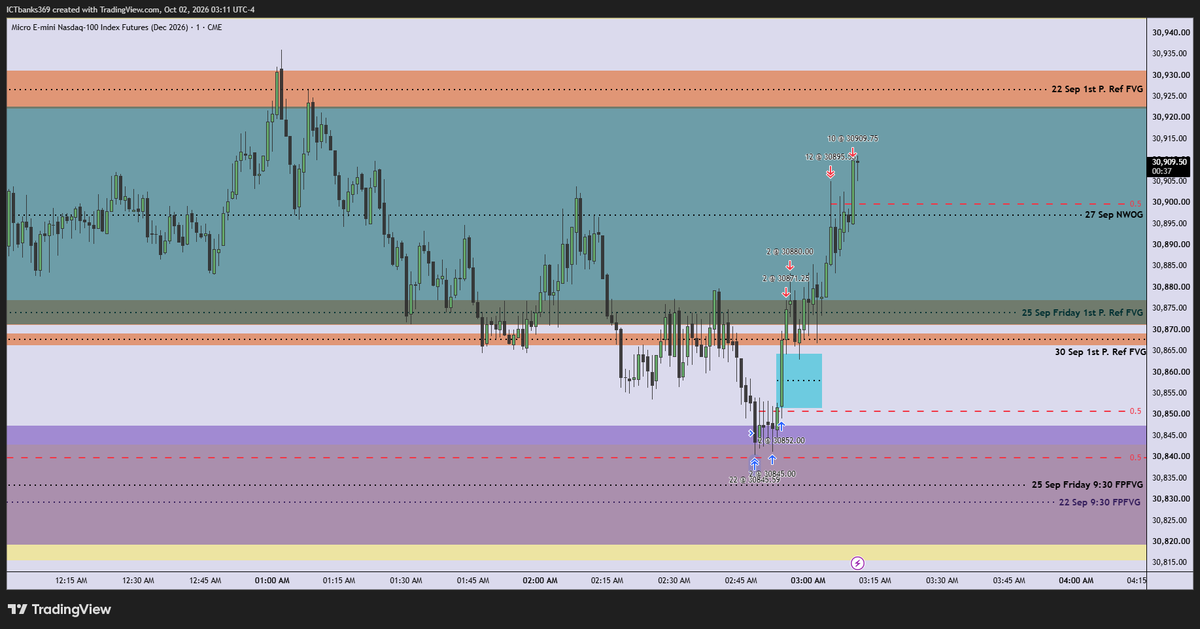Click the TradingView wordmark text
The image size is (1200, 629).
tap(72, 609)
